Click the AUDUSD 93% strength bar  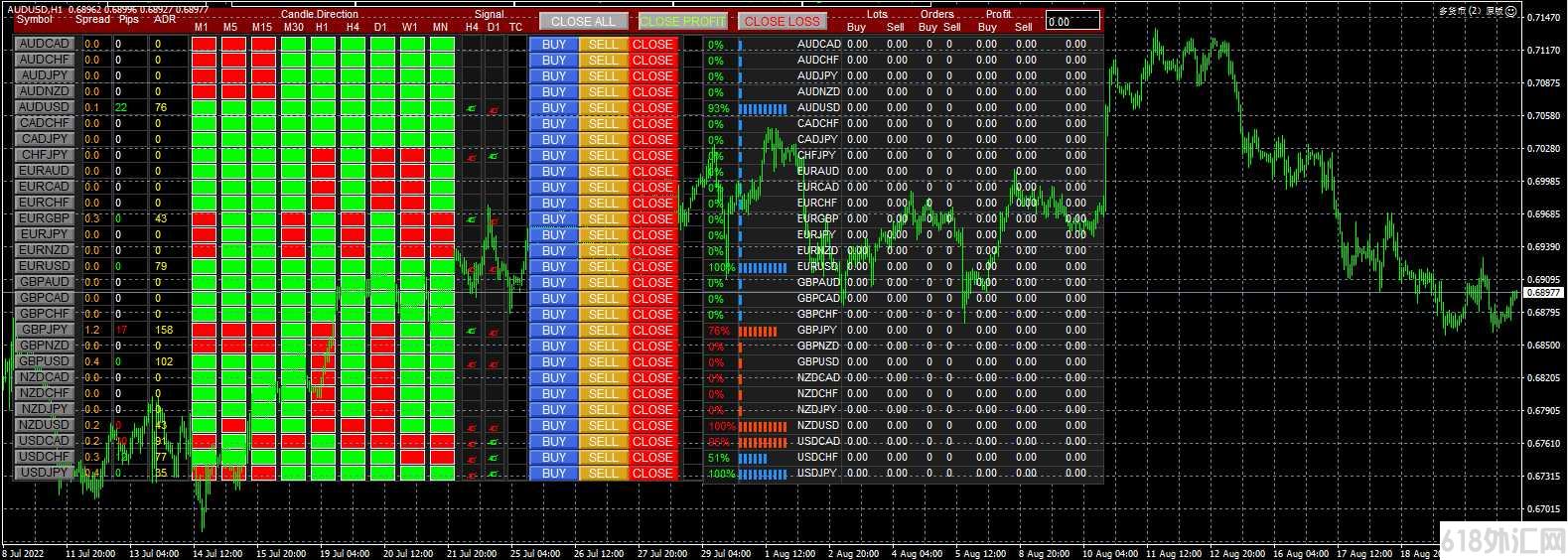point(763,108)
